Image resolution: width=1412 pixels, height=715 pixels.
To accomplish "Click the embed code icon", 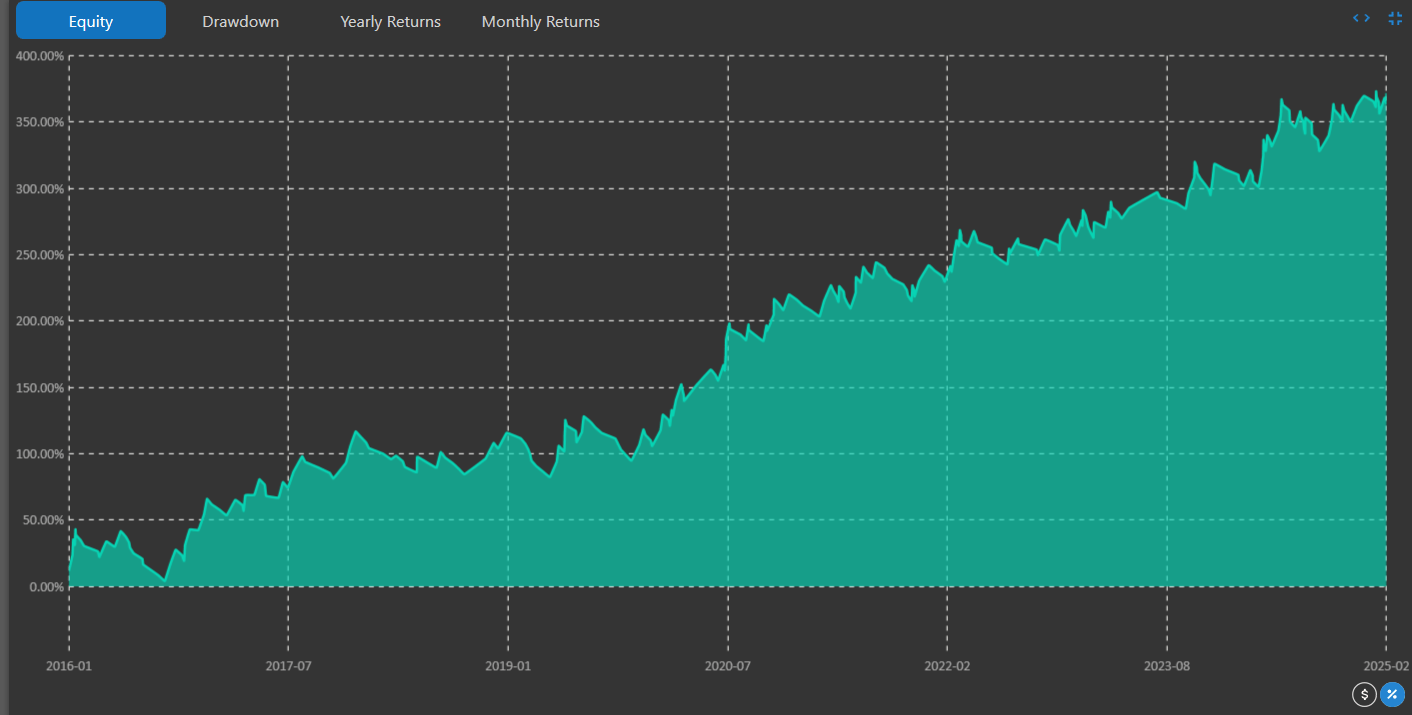I will 1361,18.
